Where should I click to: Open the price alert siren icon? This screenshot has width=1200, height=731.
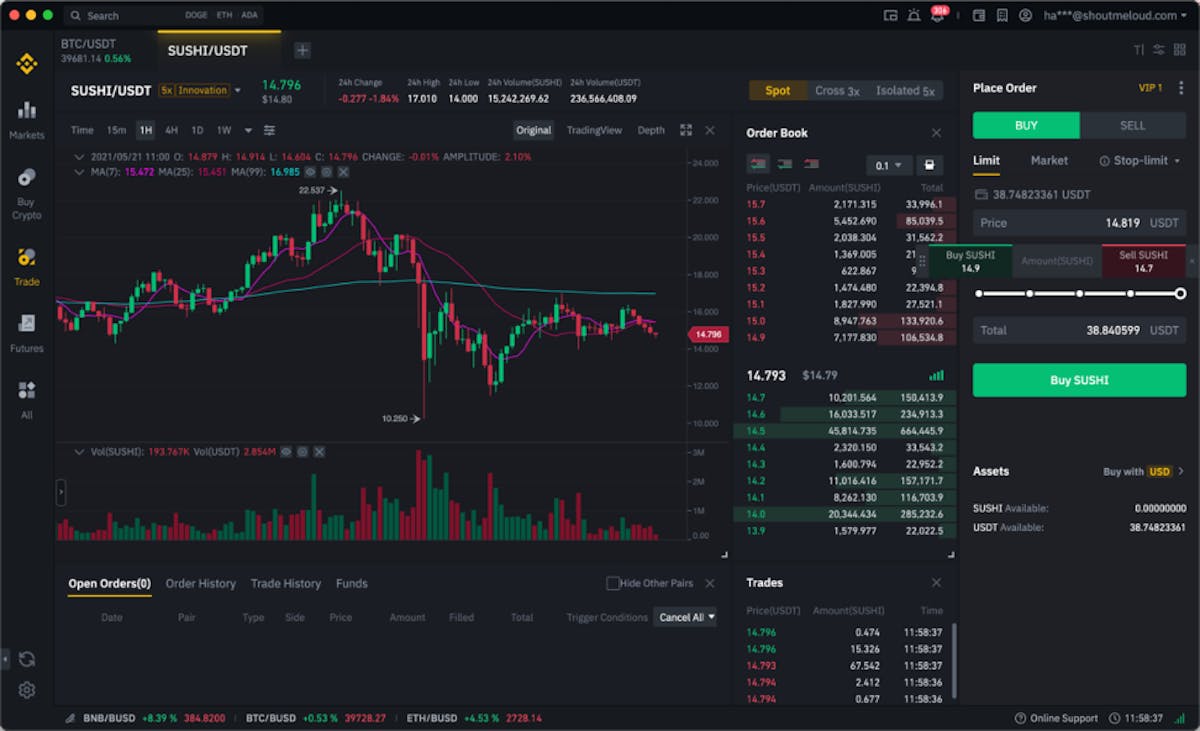tap(914, 16)
